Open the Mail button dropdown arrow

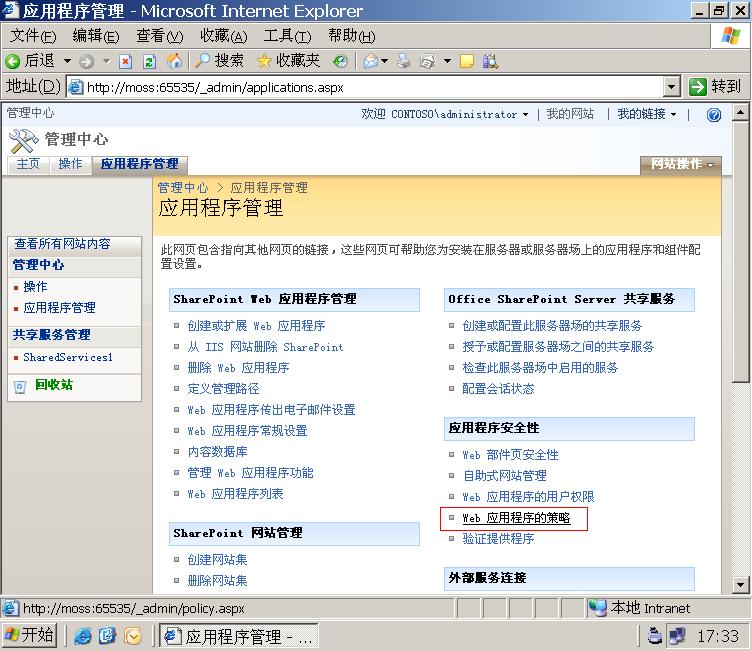click(x=384, y=61)
